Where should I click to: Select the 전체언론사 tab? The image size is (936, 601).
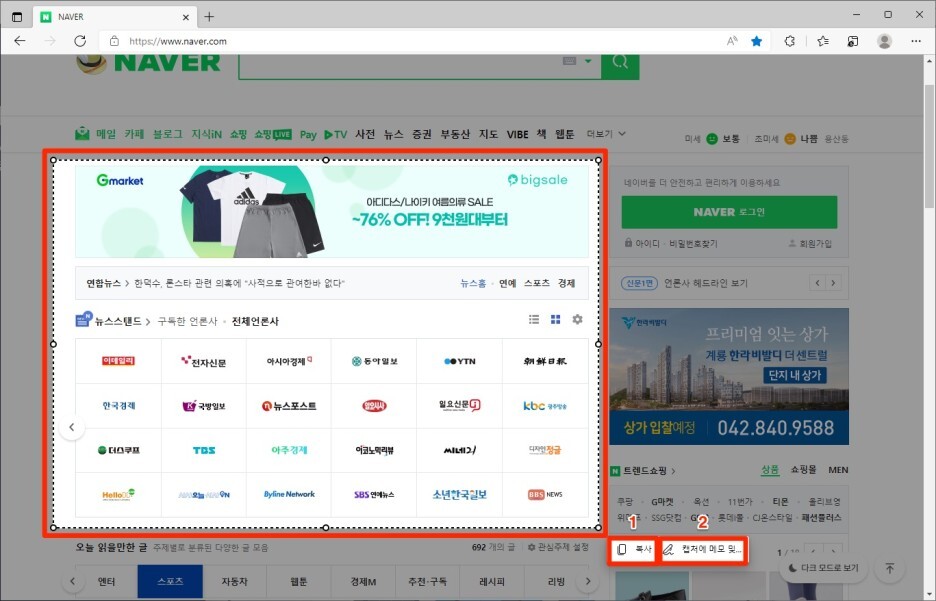click(x=255, y=321)
